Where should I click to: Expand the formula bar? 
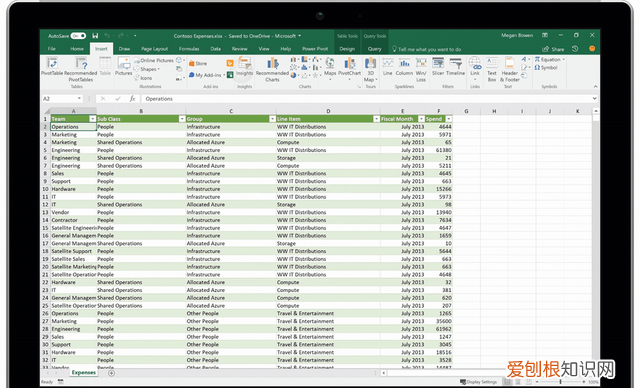point(594,99)
